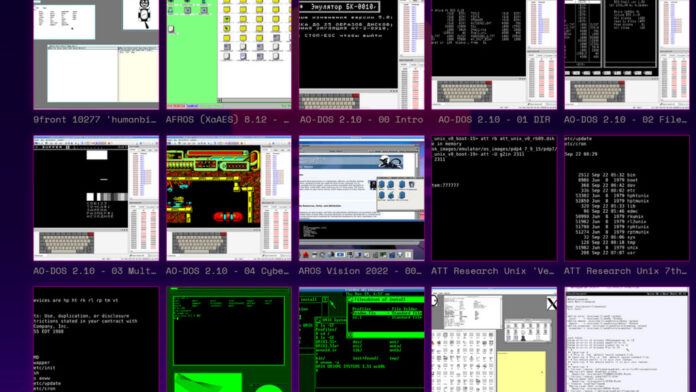
Task: Open the grey desktop thumbnail with yellow note
Action: pyautogui.click(x=494, y=339)
